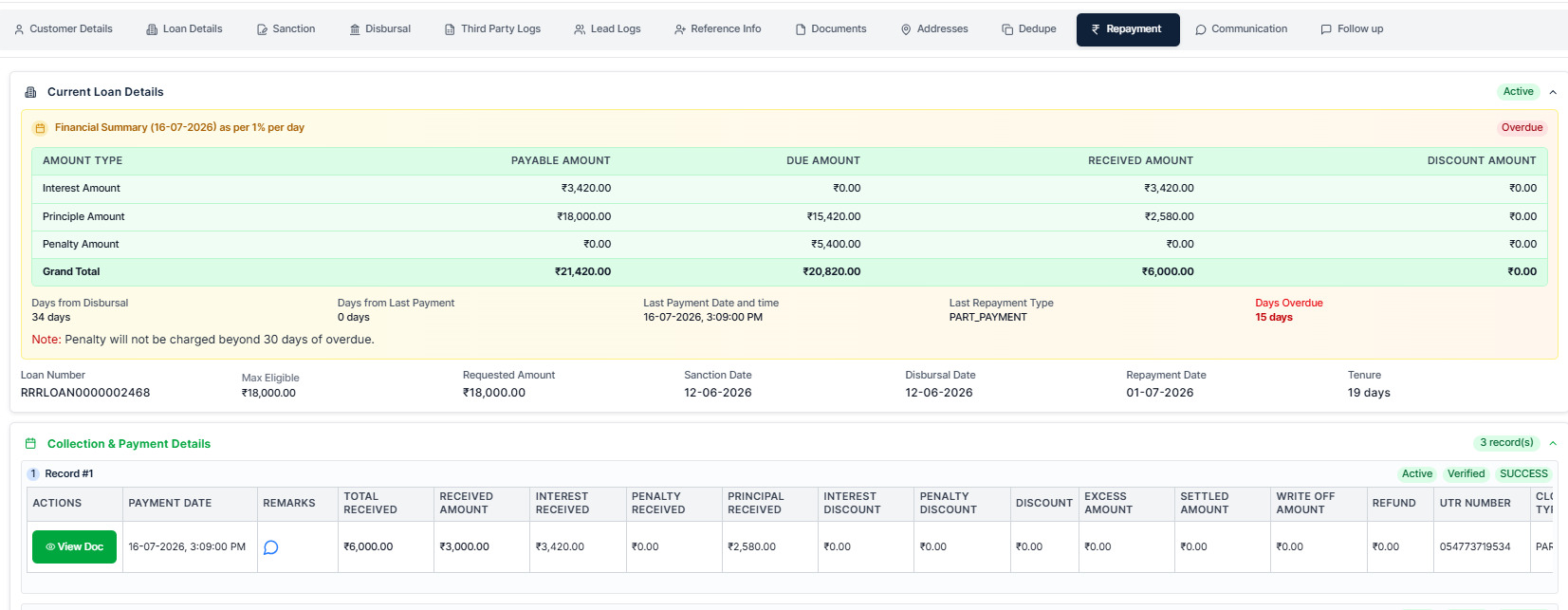This screenshot has width=1568, height=610.
Task: Select the Lead Logs tab
Action: point(607,29)
